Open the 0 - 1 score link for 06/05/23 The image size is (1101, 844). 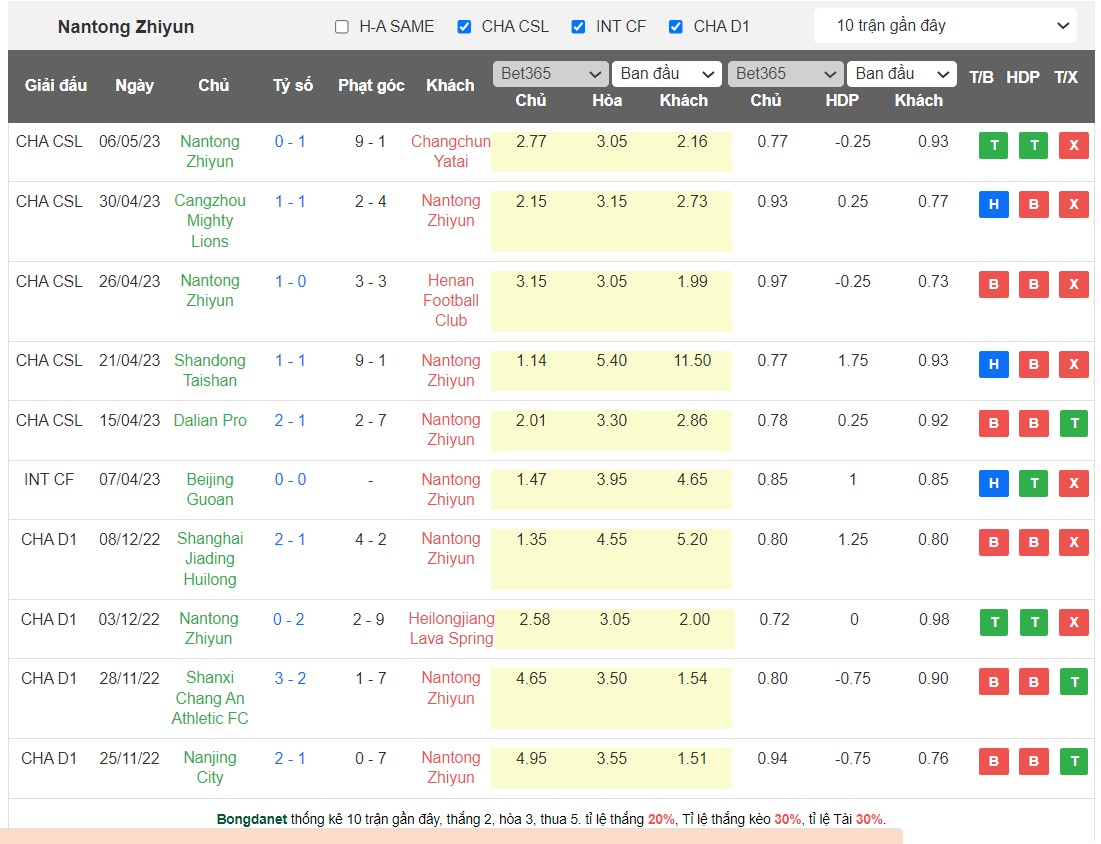coord(290,142)
